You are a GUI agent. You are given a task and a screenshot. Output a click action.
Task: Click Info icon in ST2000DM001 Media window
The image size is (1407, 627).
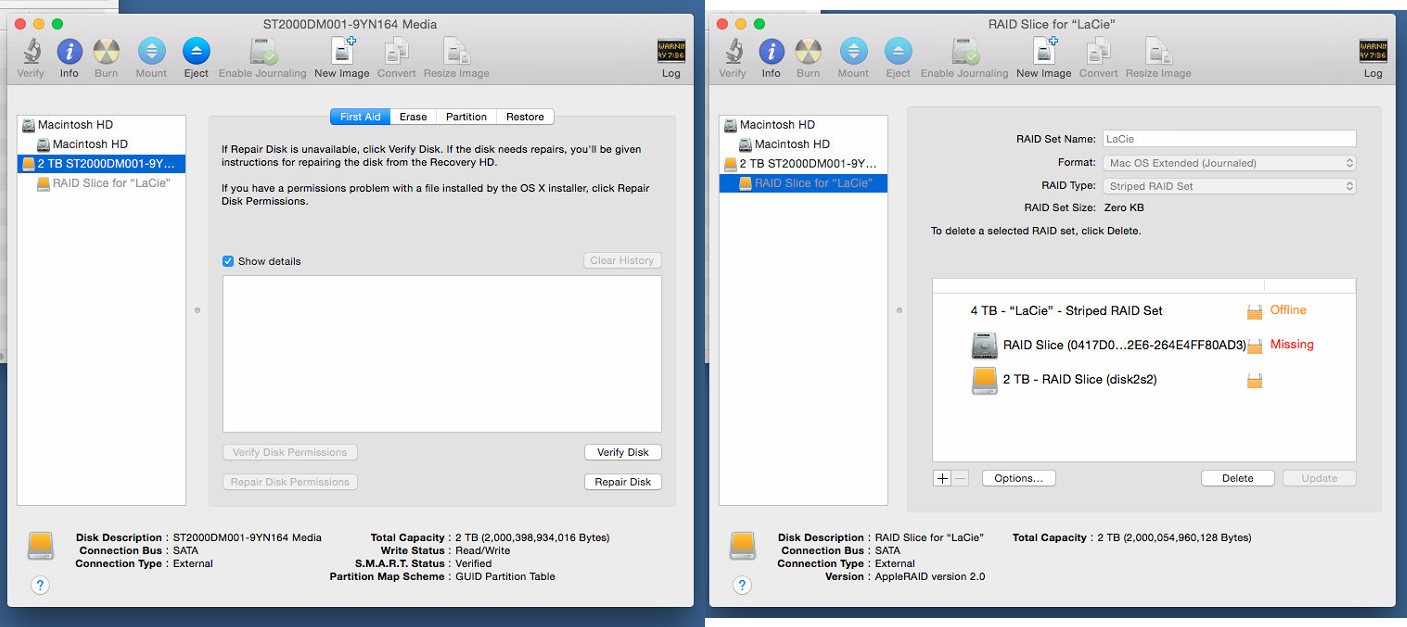[x=69, y=52]
